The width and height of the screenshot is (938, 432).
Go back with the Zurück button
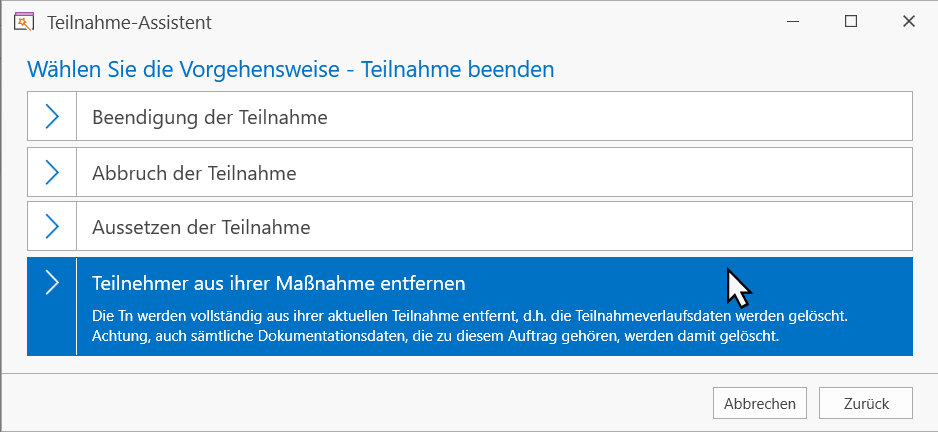pos(866,403)
